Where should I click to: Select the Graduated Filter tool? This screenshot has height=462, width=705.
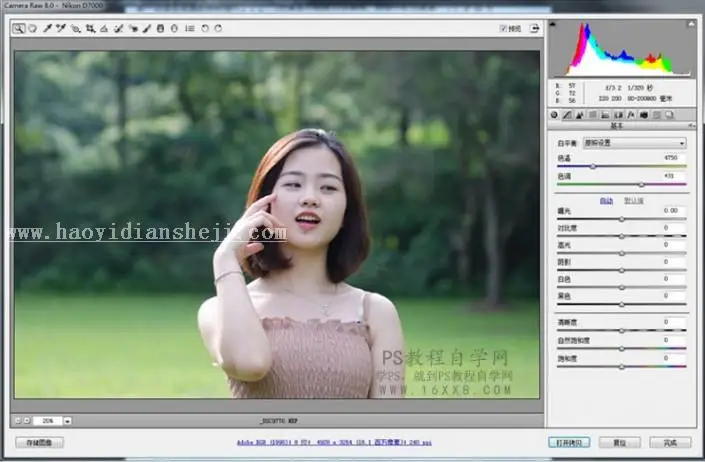[160, 29]
